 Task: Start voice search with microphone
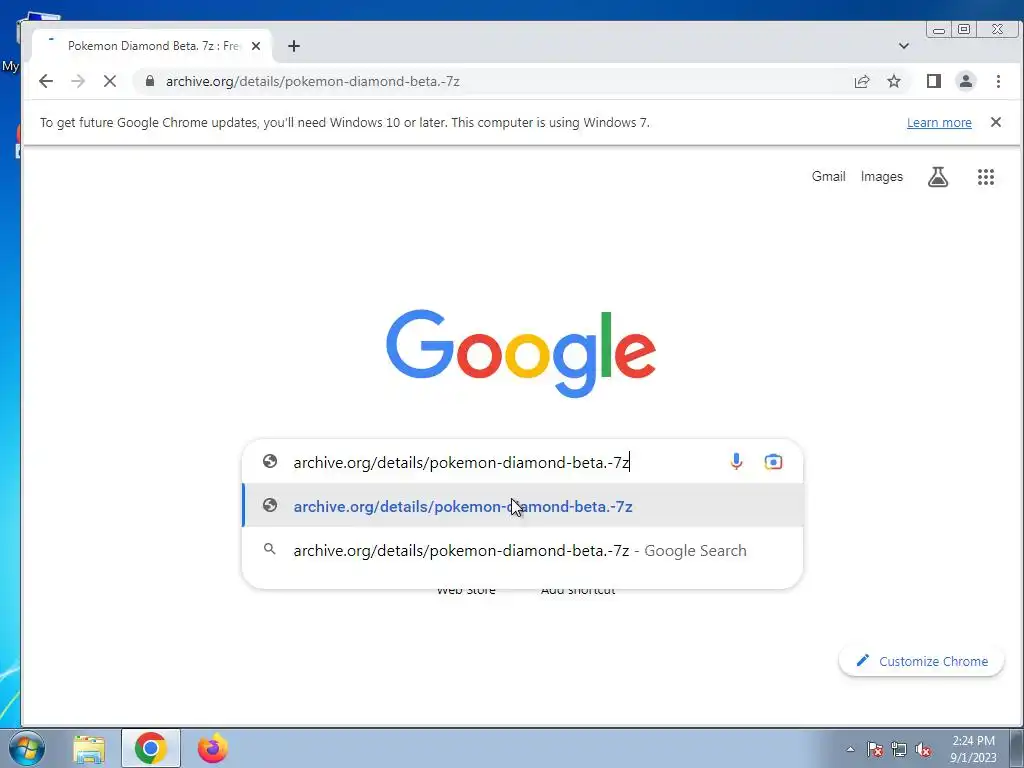click(x=736, y=462)
